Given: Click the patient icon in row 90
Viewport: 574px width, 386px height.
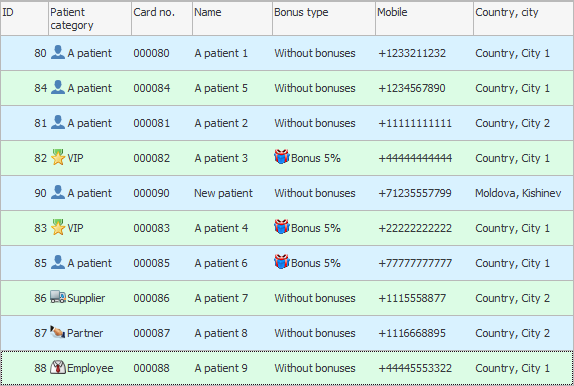Looking at the screenshot, I should 58,192.
